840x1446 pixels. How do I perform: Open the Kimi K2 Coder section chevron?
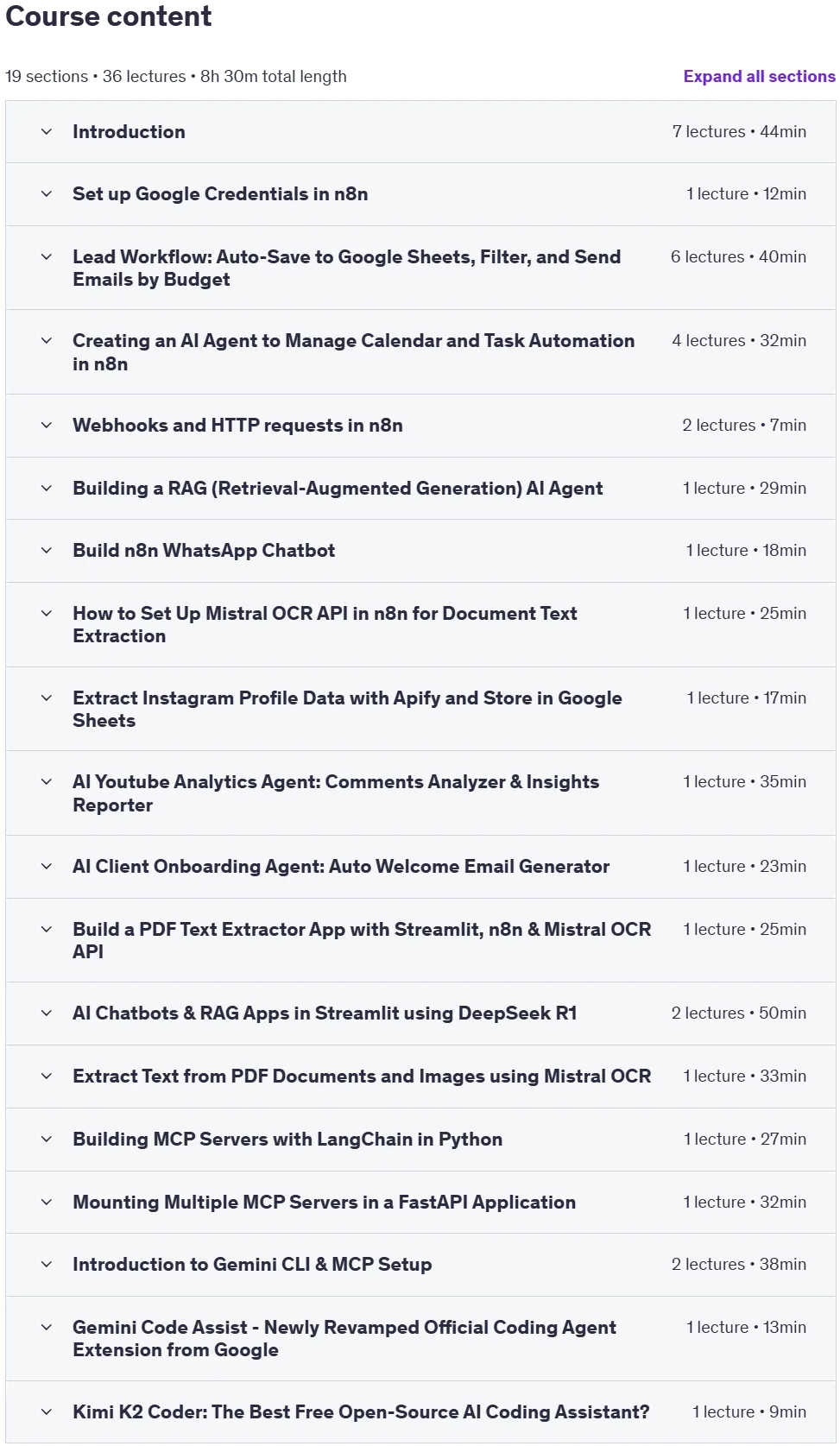(47, 1412)
